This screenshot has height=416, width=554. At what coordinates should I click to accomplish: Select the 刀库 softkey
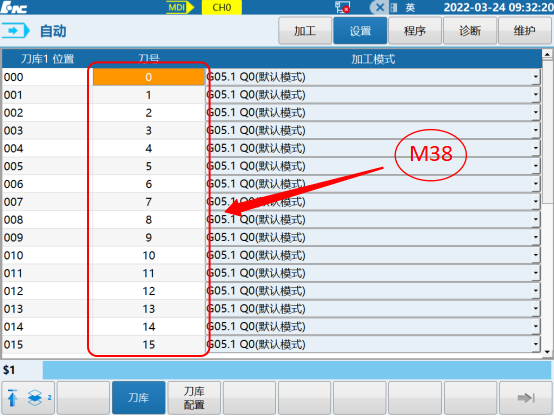tap(138, 398)
